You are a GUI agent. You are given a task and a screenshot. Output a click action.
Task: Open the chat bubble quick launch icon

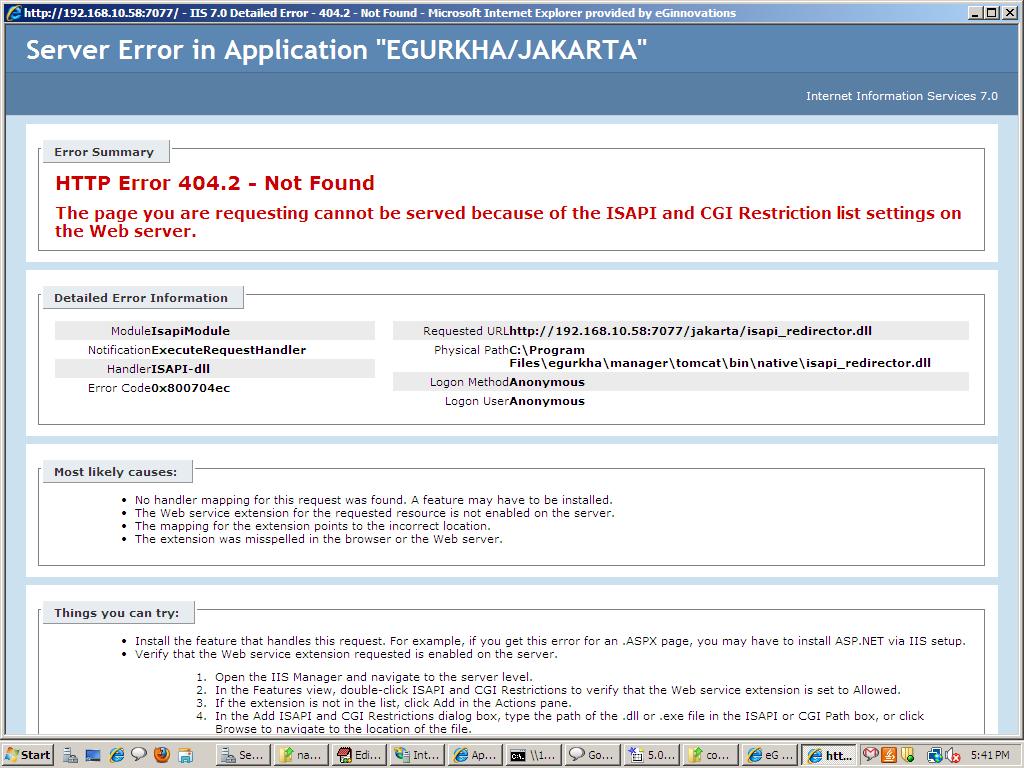(x=139, y=755)
